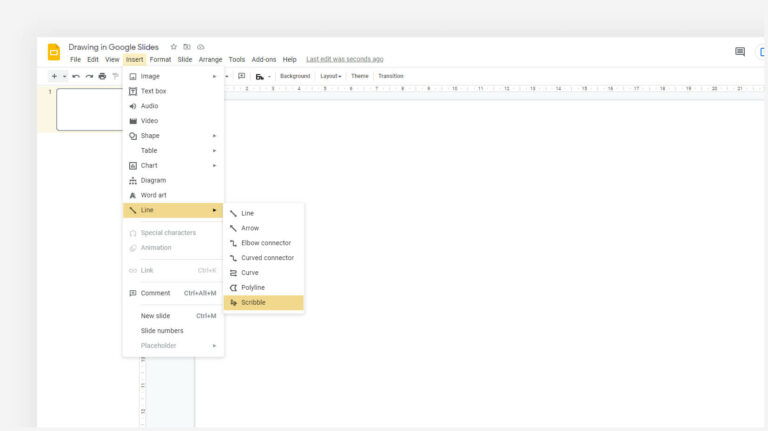
Task: Click the toolbar icon left of Background
Action: point(260,76)
